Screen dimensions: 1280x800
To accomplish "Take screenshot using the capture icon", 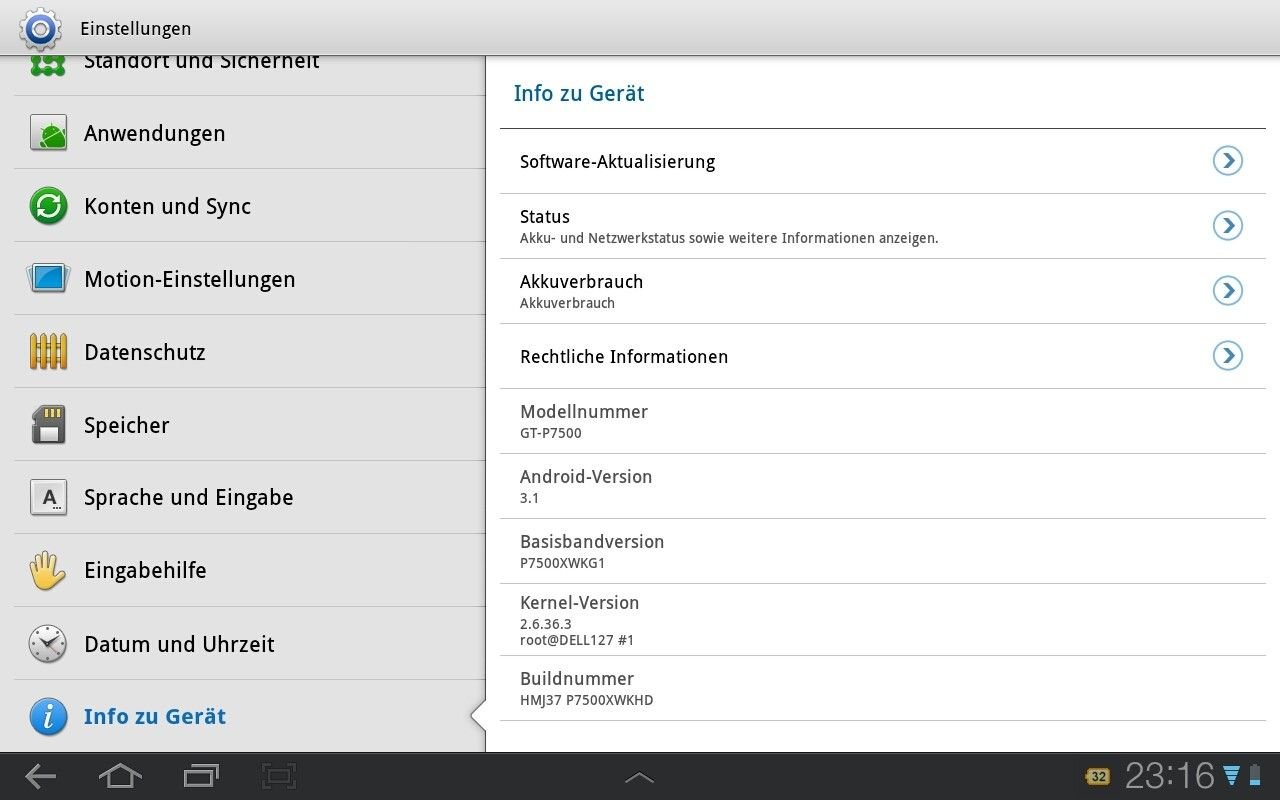I will (279, 776).
